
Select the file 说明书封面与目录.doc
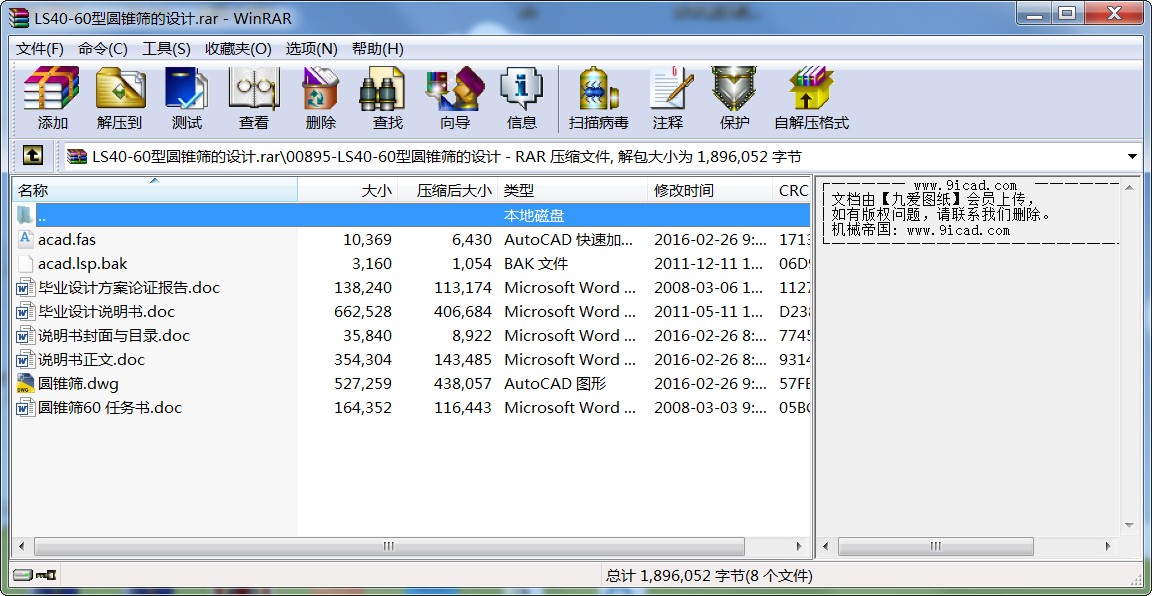(x=114, y=335)
